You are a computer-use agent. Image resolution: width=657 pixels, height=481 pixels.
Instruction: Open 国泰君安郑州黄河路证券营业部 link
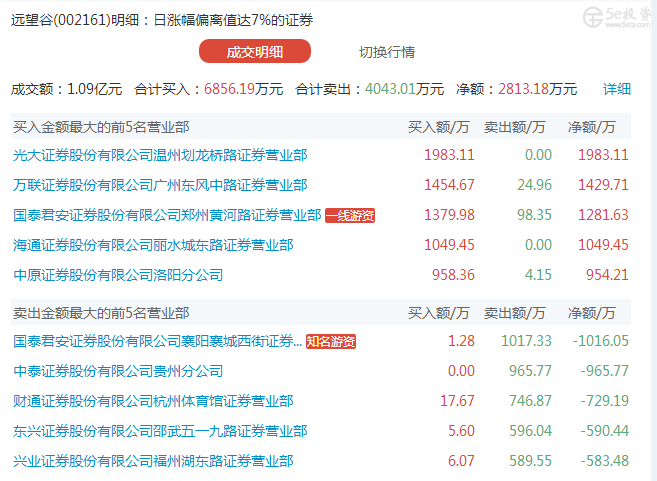click(167, 215)
